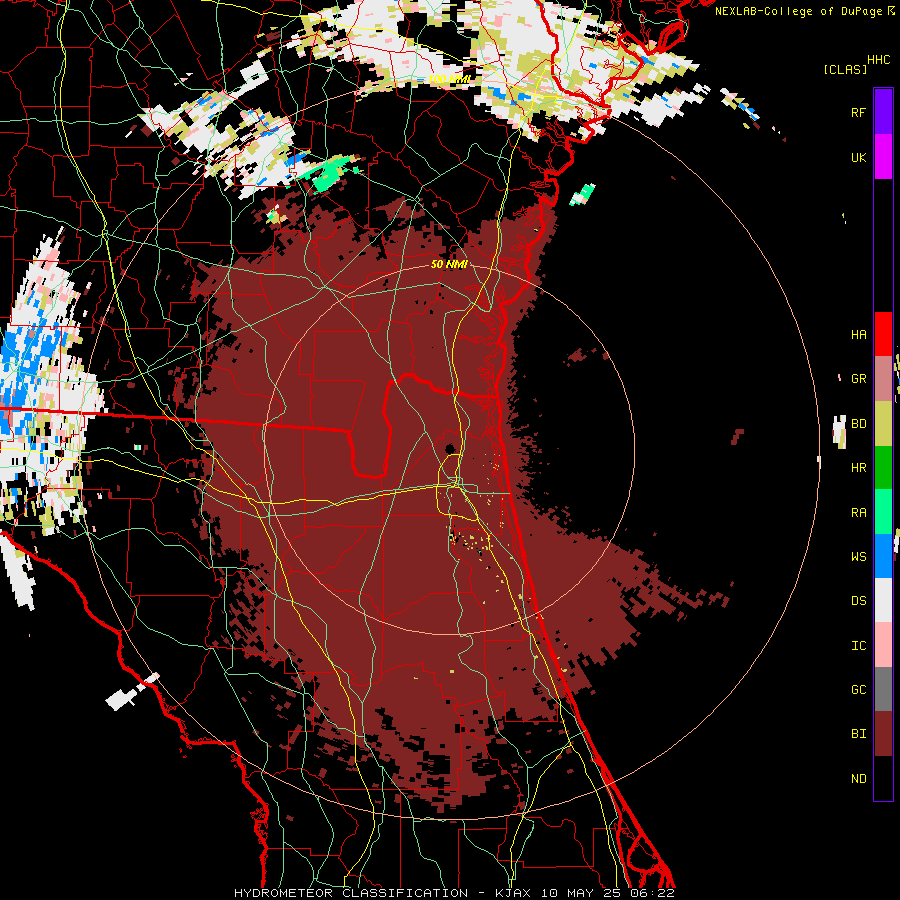Click the DS legend label text
The height and width of the screenshot is (900, 900).
coord(858,601)
